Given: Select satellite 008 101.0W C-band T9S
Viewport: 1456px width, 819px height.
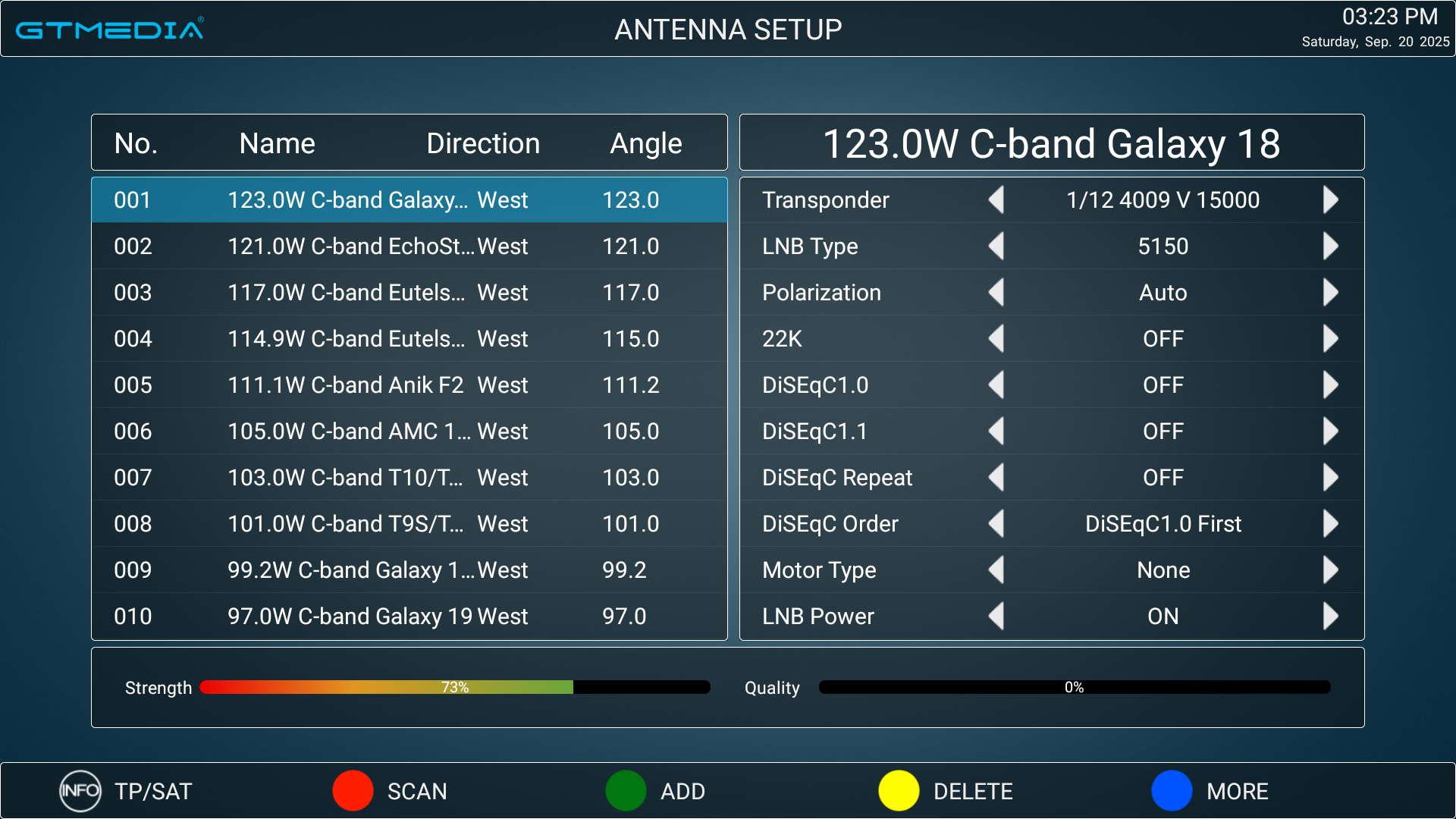Looking at the screenshot, I should (409, 524).
